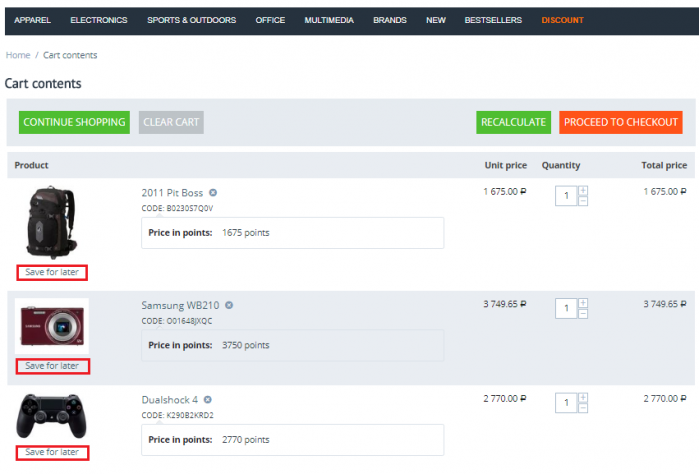Screen dimensions: 700x474
Task: Open the Discount menu item
Action: (x=562, y=21)
